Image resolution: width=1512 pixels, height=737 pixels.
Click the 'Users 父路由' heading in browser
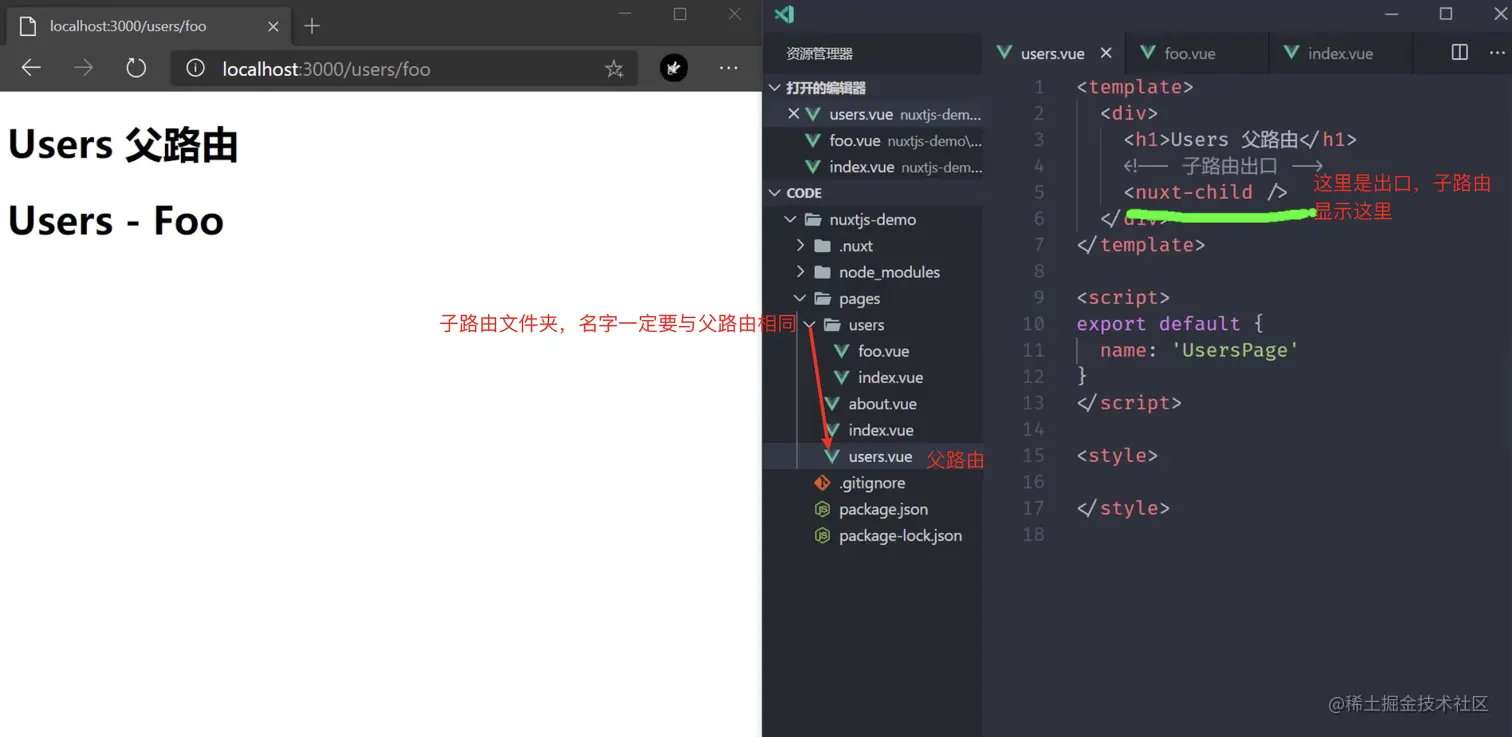pyautogui.click(x=123, y=145)
